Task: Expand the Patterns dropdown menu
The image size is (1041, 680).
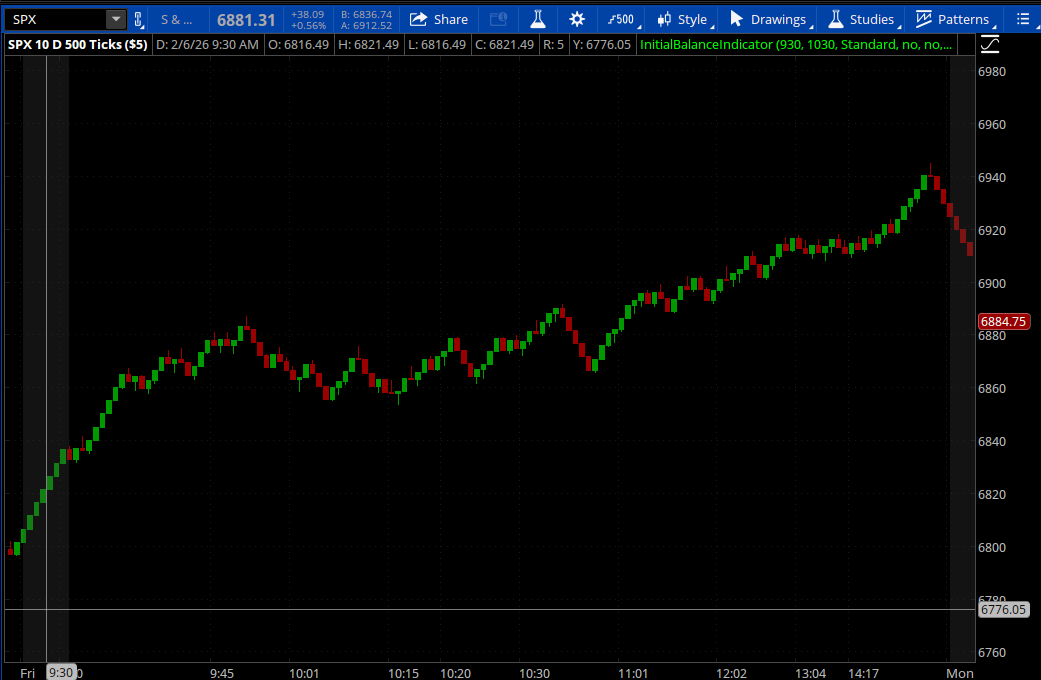Action: coord(952,19)
